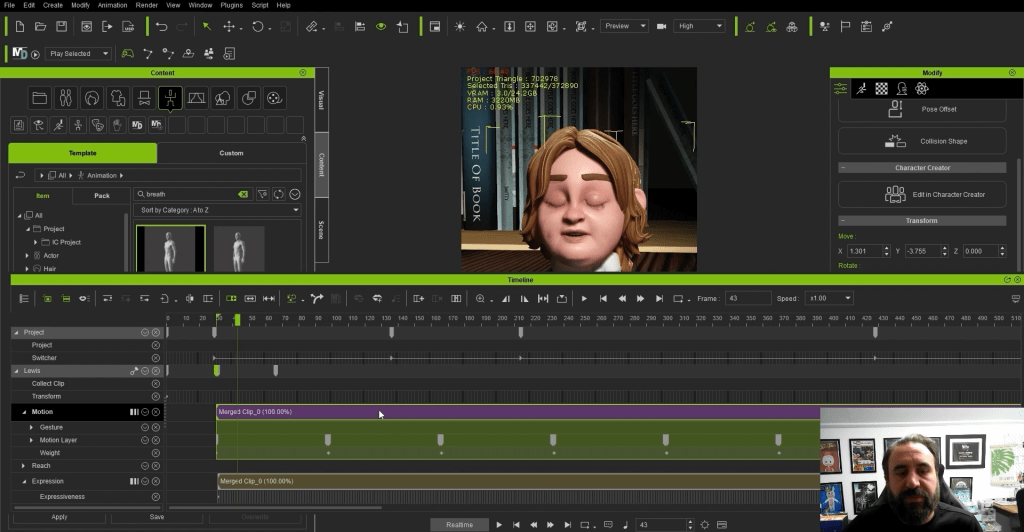Toggle the Realtime playback mode
Screen dimensions: 1024x532
460,524
